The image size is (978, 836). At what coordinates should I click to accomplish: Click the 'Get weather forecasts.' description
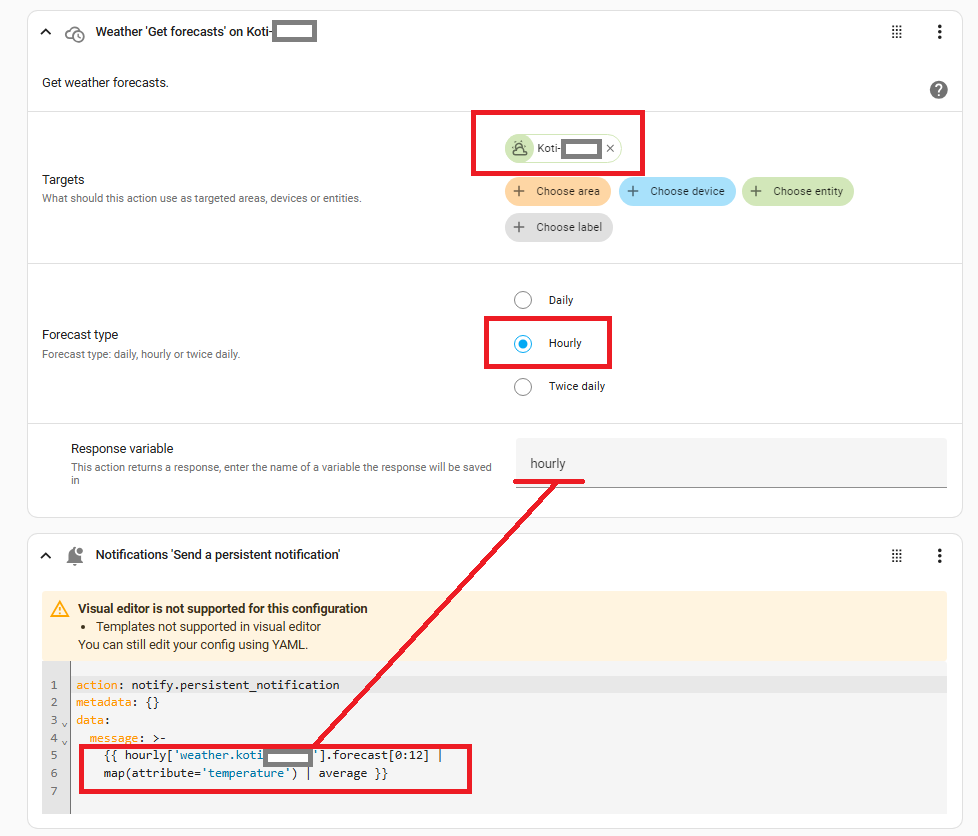pos(105,82)
